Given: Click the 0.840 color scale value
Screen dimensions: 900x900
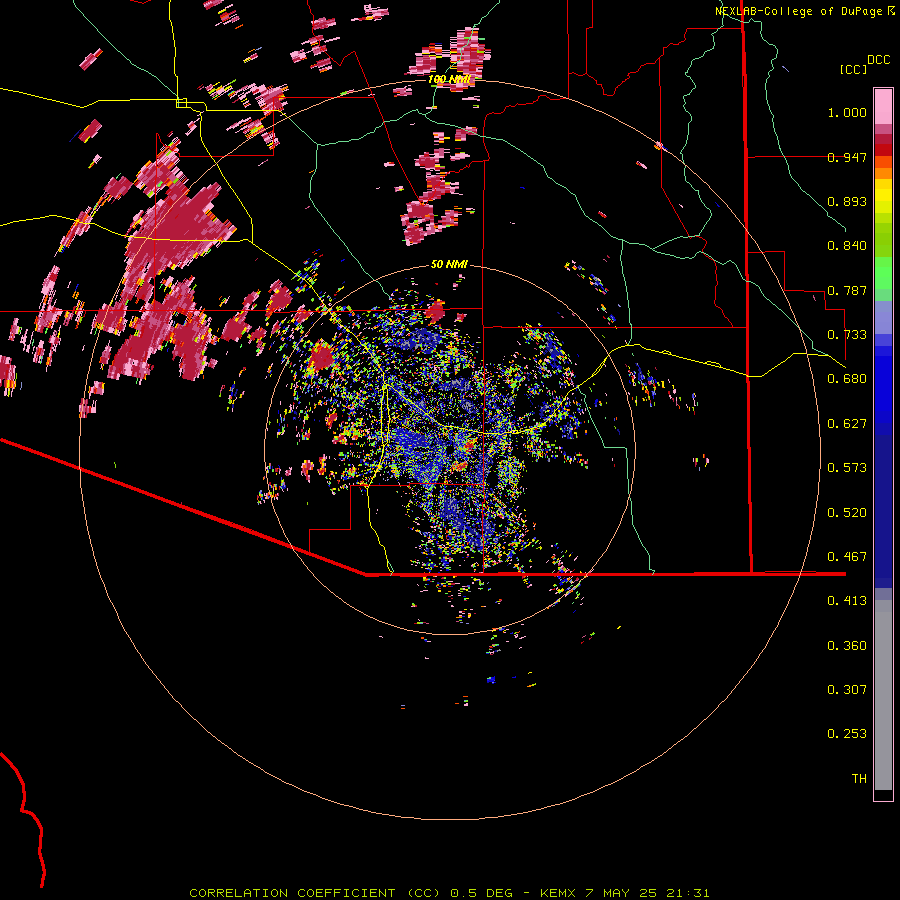Looking at the screenshot, I should pyautogui.click(x=847, y=246).
